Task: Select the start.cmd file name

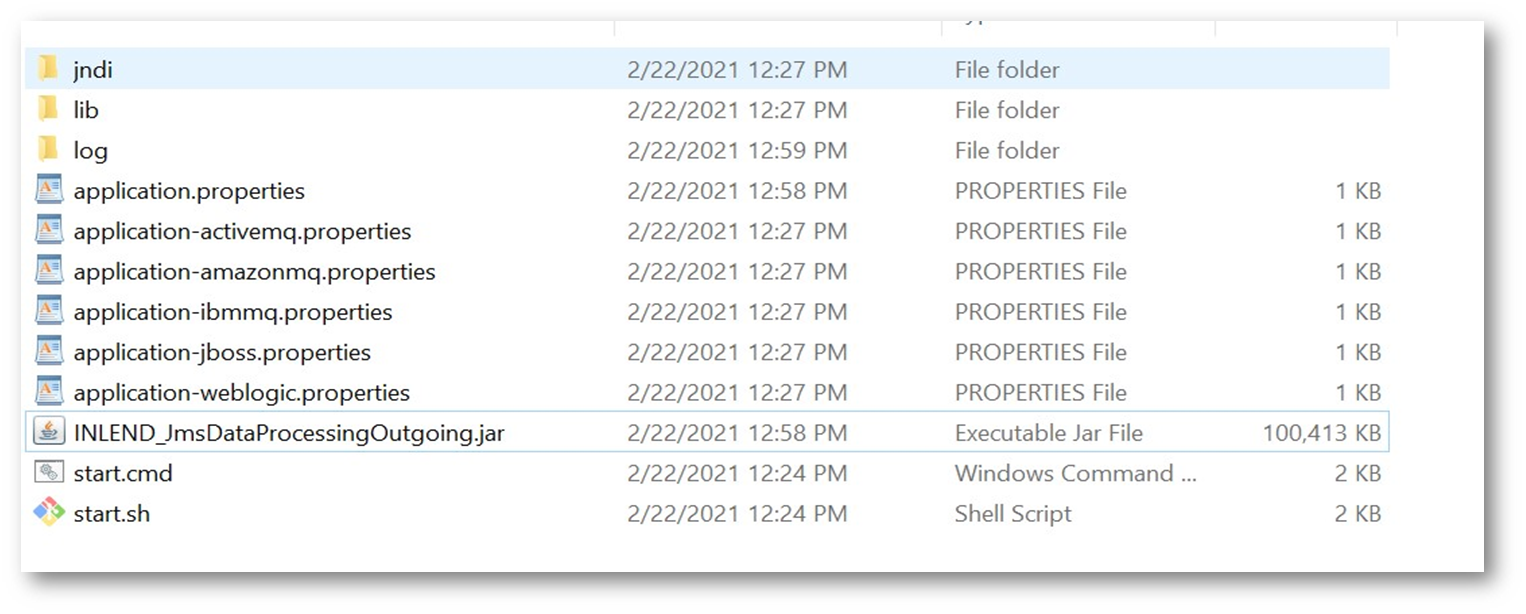Action: [123, 473]
